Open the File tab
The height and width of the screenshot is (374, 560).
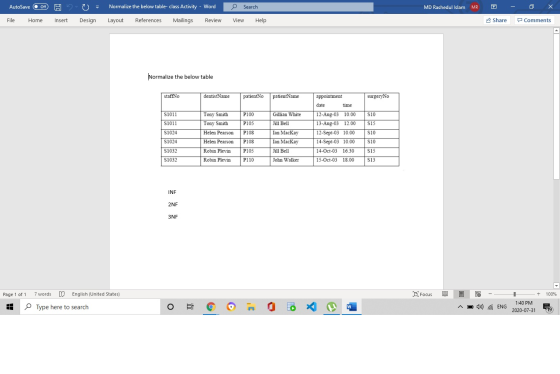(11, 20)
